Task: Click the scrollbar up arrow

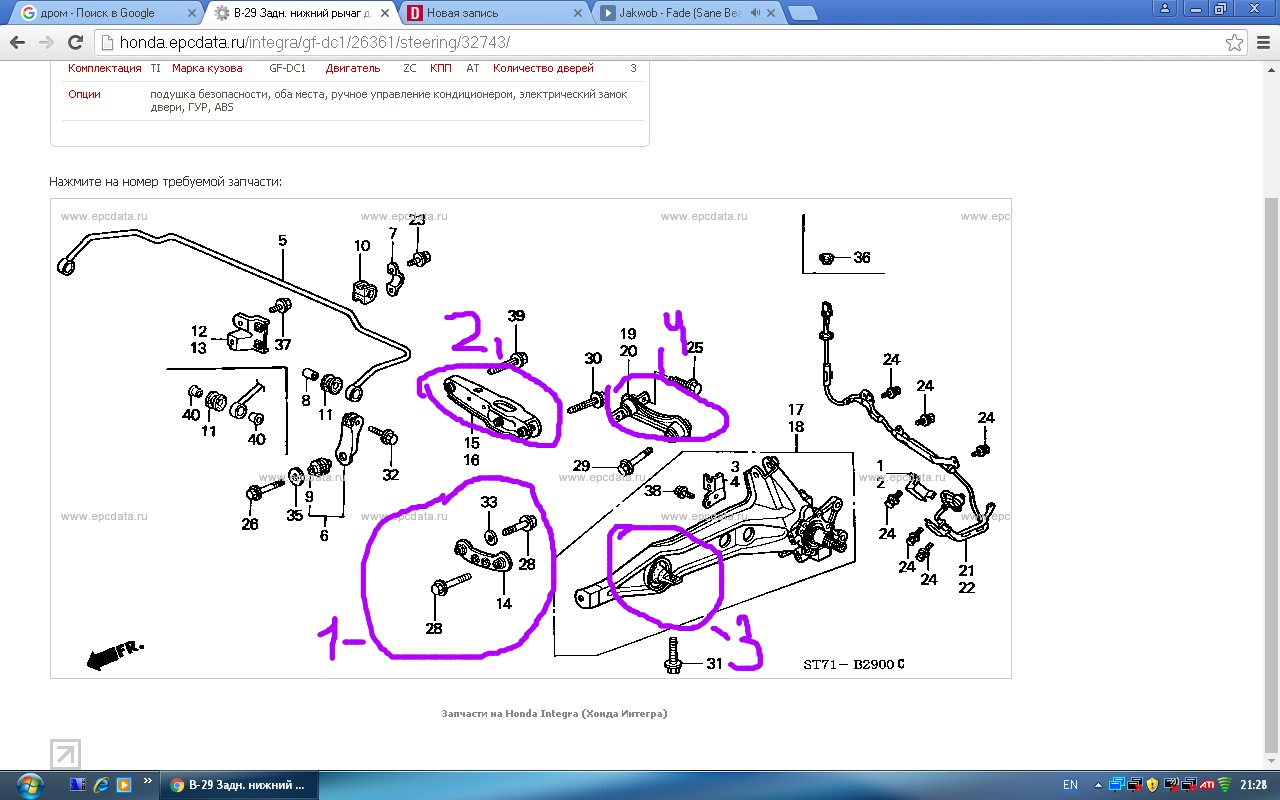Action: click(x=1272, y=68)
